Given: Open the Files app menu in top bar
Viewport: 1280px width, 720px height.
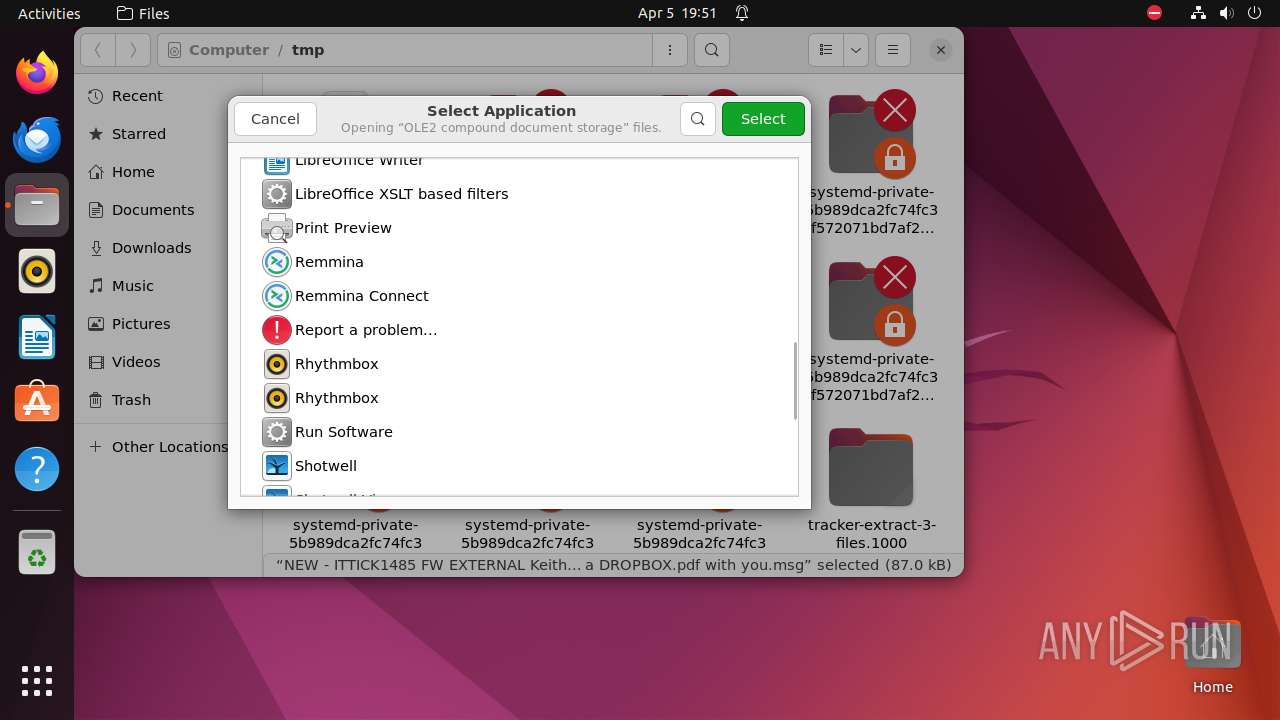Looking at the screenshot, I should point(143,13).
